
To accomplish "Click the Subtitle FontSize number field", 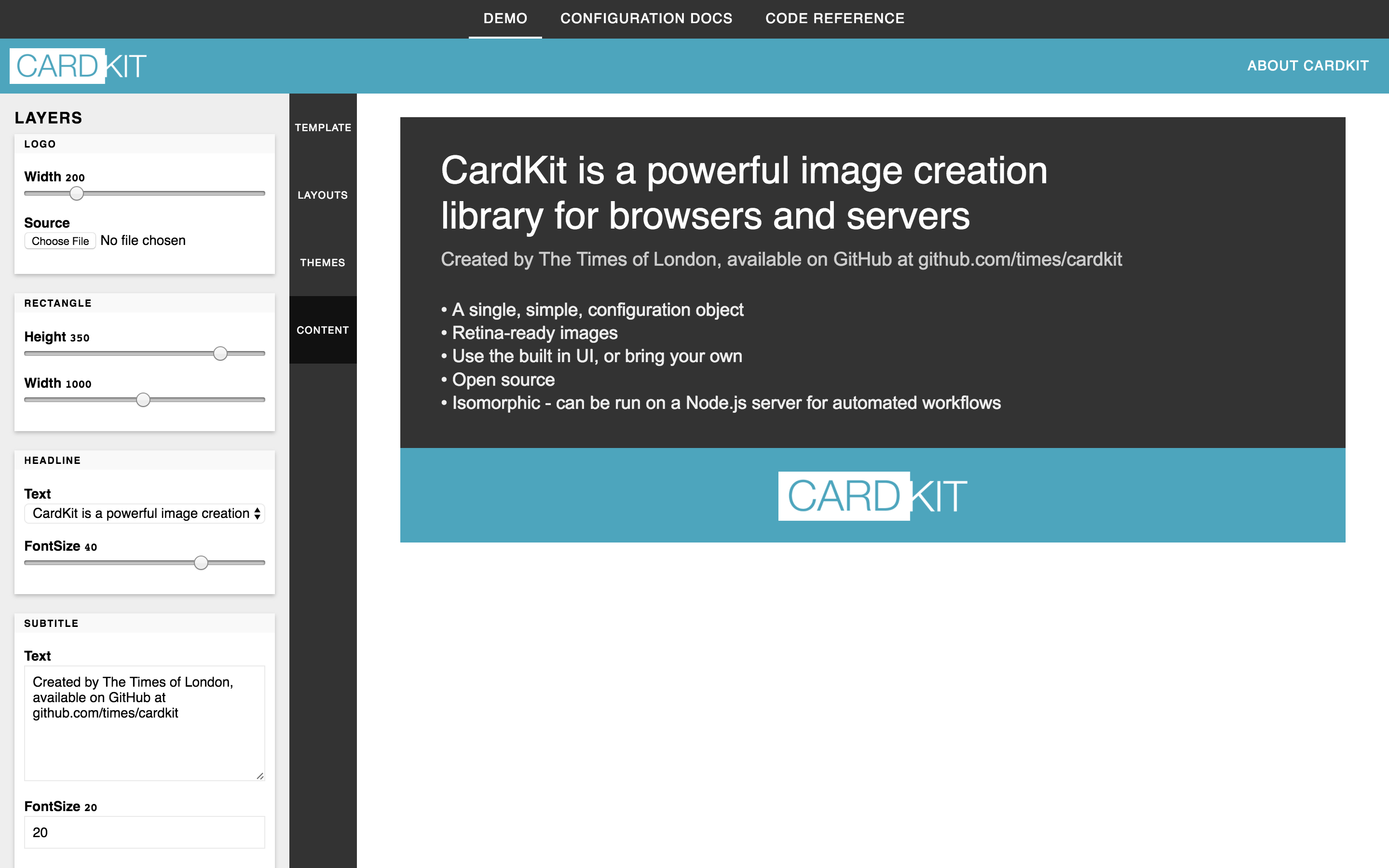I will [x=144, y=831].
